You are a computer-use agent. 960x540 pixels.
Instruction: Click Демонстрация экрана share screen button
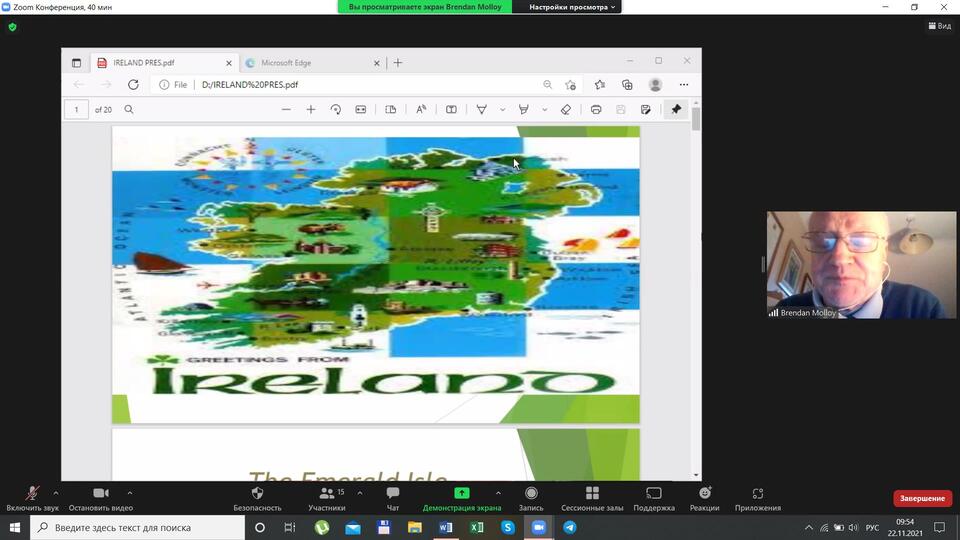coord(462,498)
